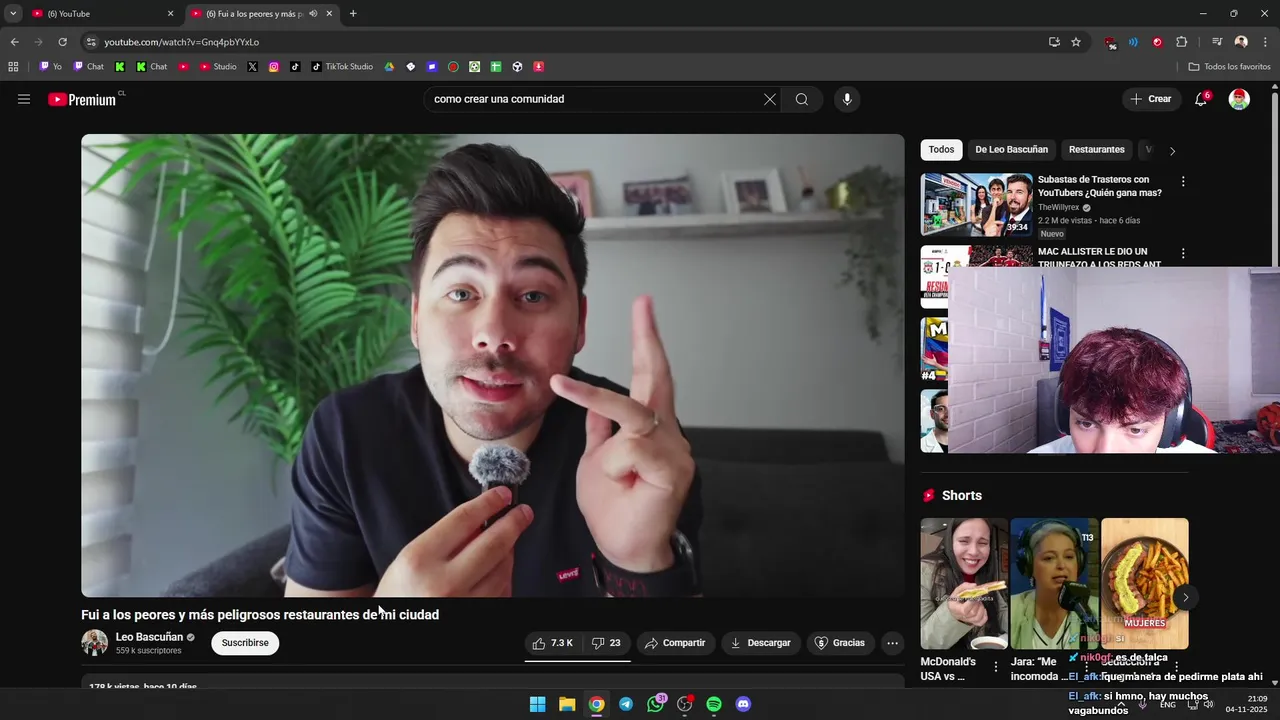Open Subastas de Trasteros video thumbnail
1280x720 pixels.
977,205
